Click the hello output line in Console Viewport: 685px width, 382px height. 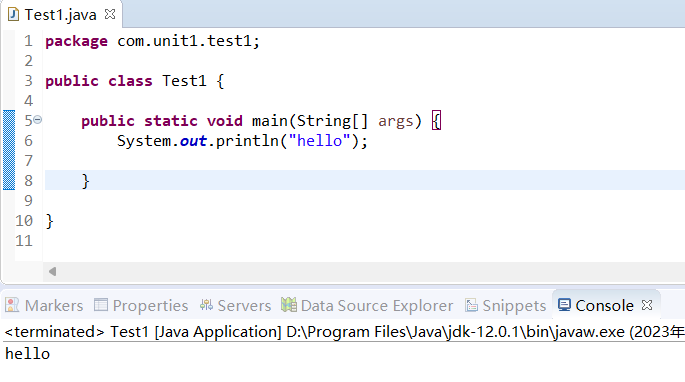pos(28,354)
